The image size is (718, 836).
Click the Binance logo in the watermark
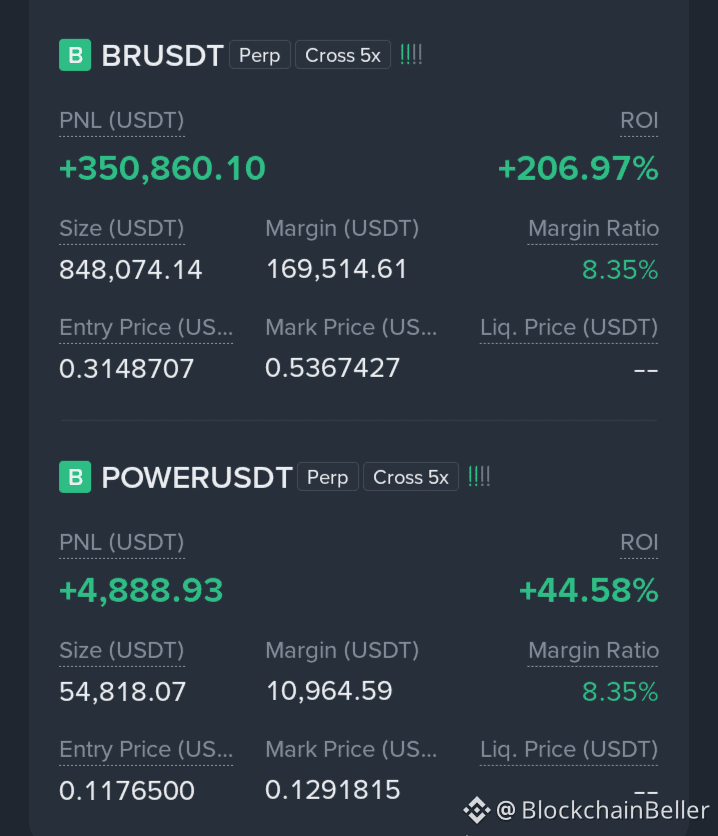click(476, 810)
